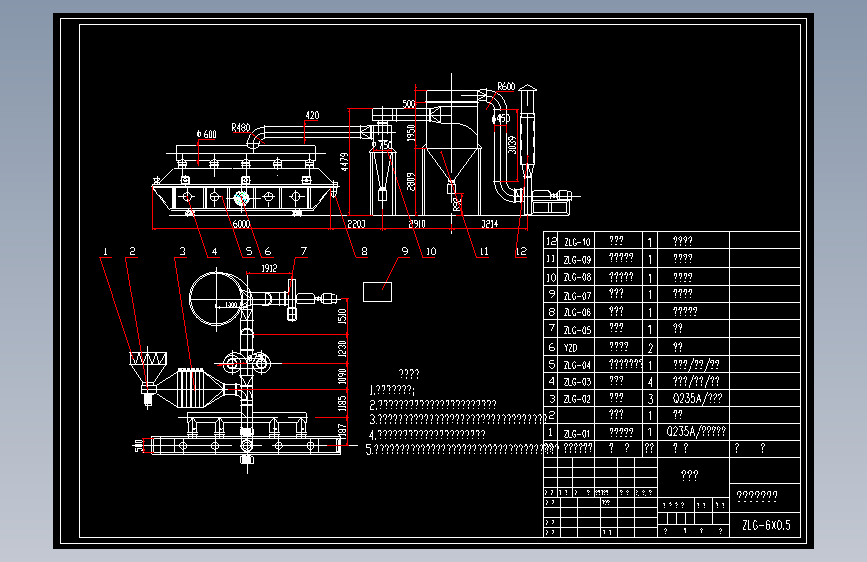The height and width of the screenshot is (562, 867).
Task: Select the large circle in plan view
Action: pyautogui.click(x=216, y=298)
